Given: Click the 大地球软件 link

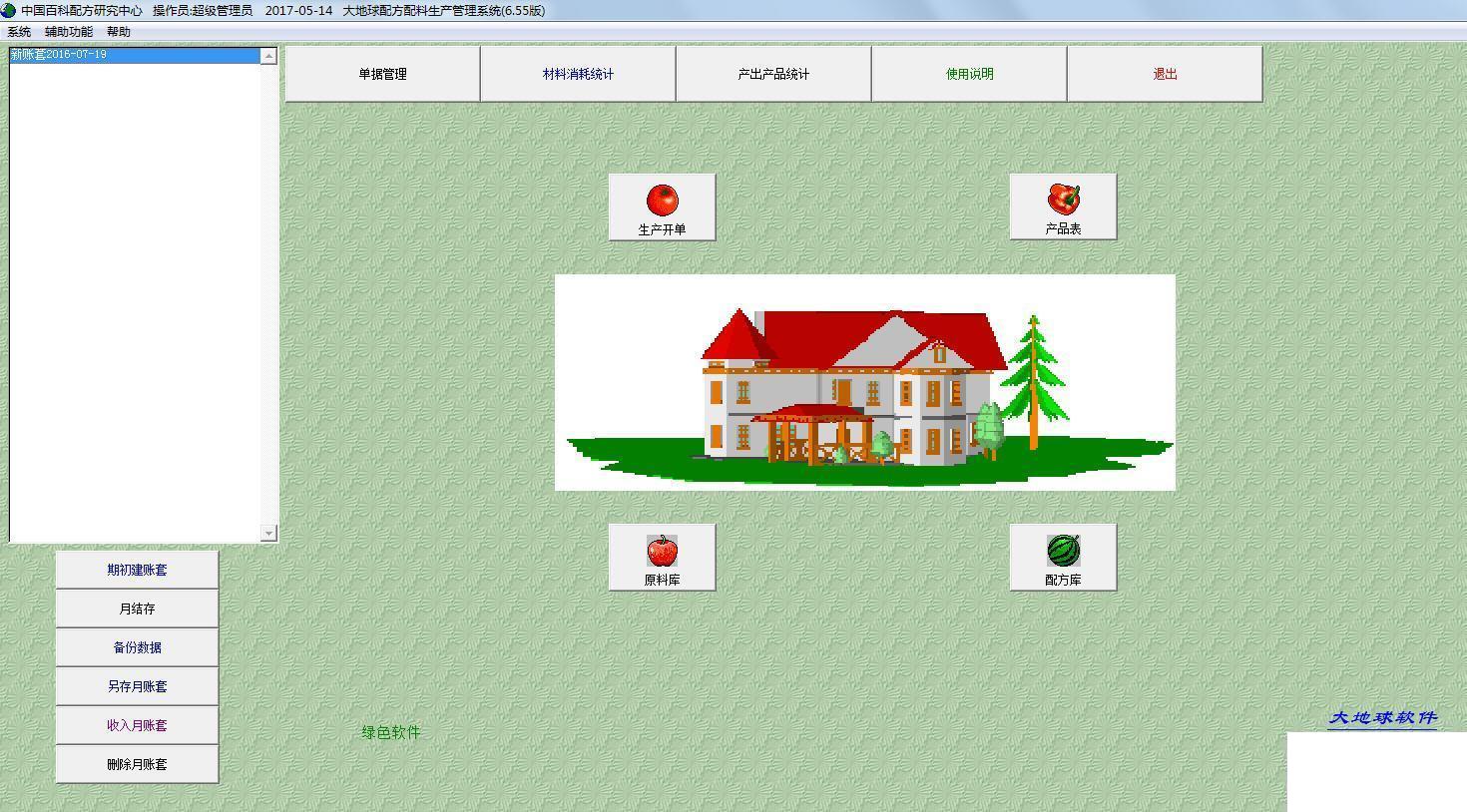Looking at the screenshot, I should click(1382, 718).
